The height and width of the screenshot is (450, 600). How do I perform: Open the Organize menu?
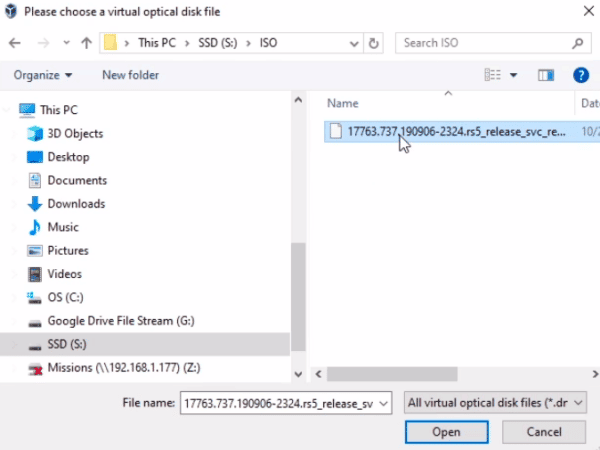pos(43,75)
